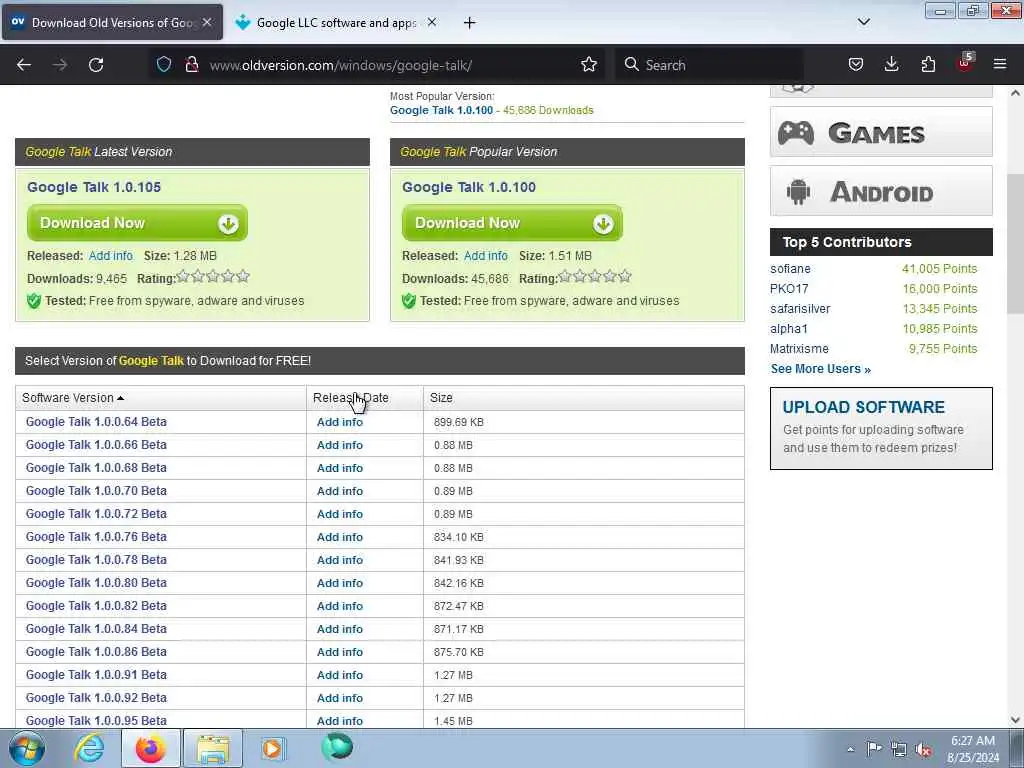The image size is (1024, 768).
Task: Open the Pocket save icon
Action: click(856, 64)
